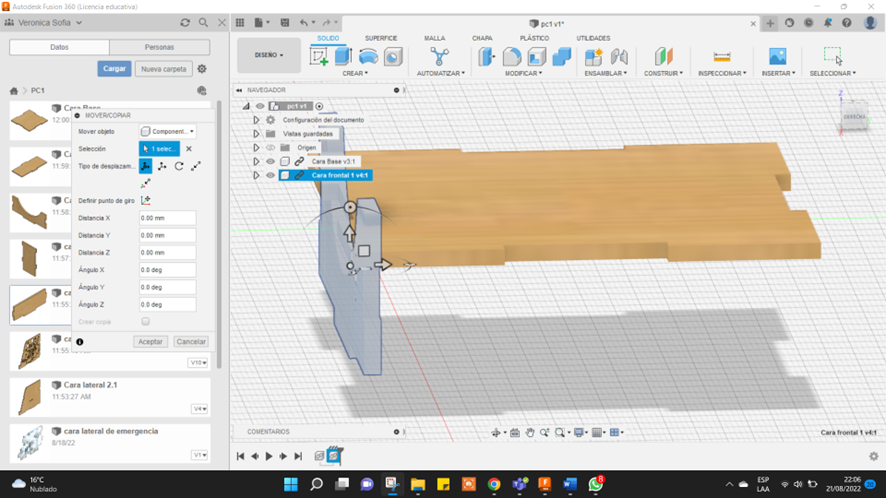Choose the Rotate displacement type icon
The width and height of the screenshot is (886, 498).
point(179,166)
